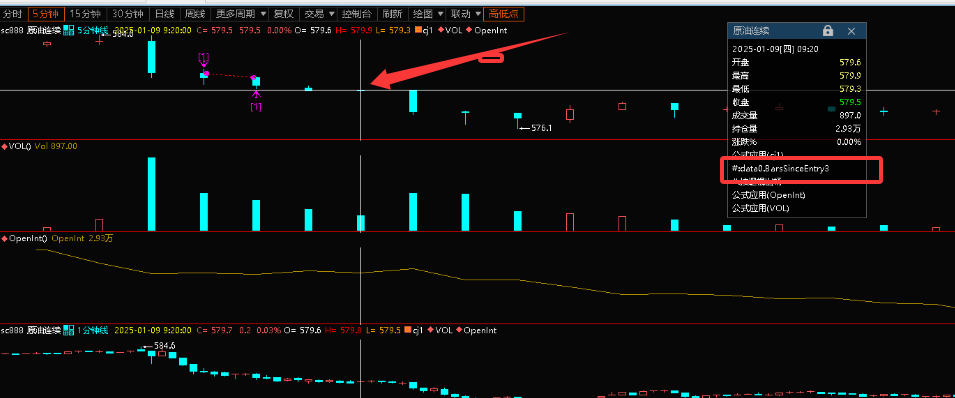Screen dimensions: 955x398
Task: Click the red diamond before OpenInt in header
Action: 469,30
